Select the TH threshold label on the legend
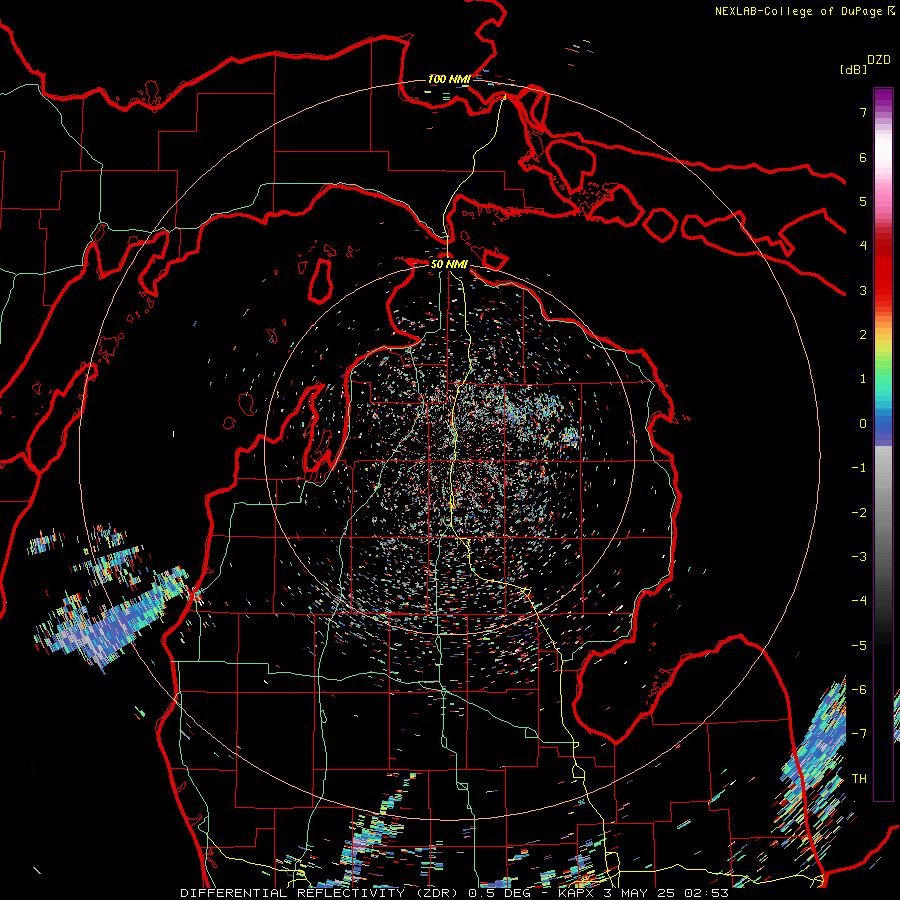 click(x=859, y=779)
